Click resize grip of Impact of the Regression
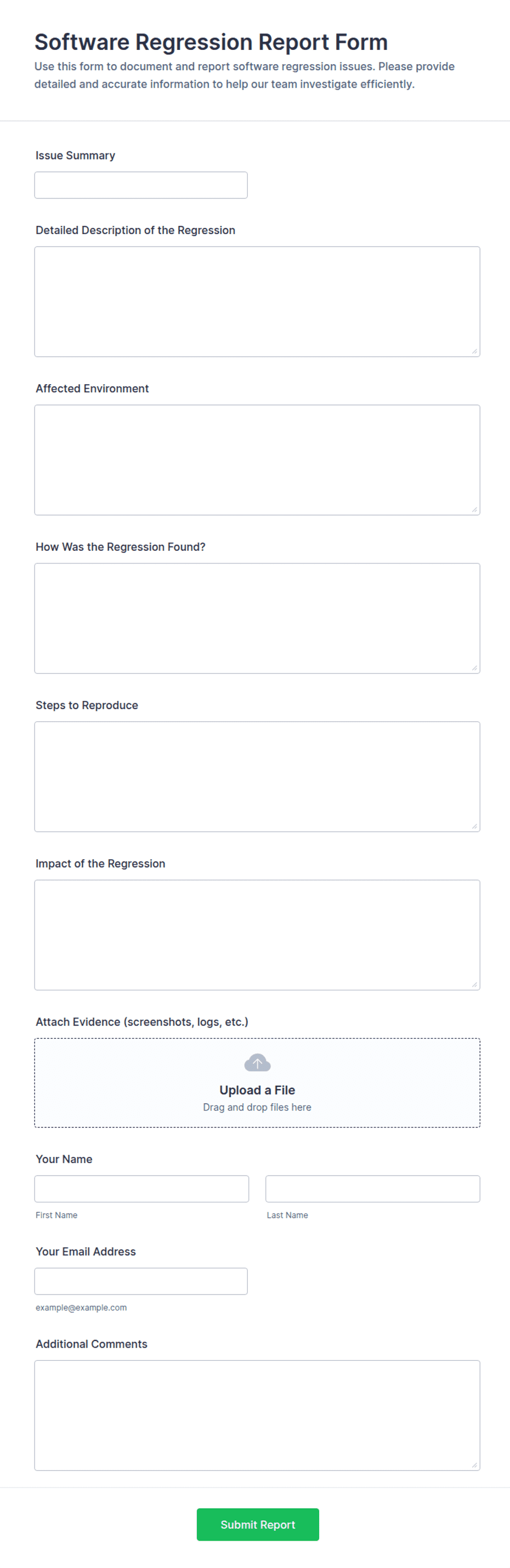510x1568 pixels. pos(475,984)
